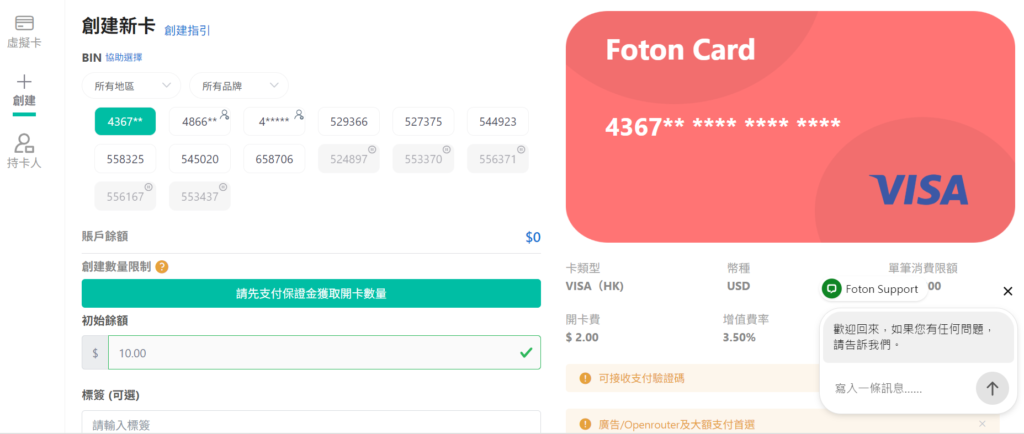Select the 4367** BIN option
Viewport: 1024px width, 434px height.
[x=125, y=121]
